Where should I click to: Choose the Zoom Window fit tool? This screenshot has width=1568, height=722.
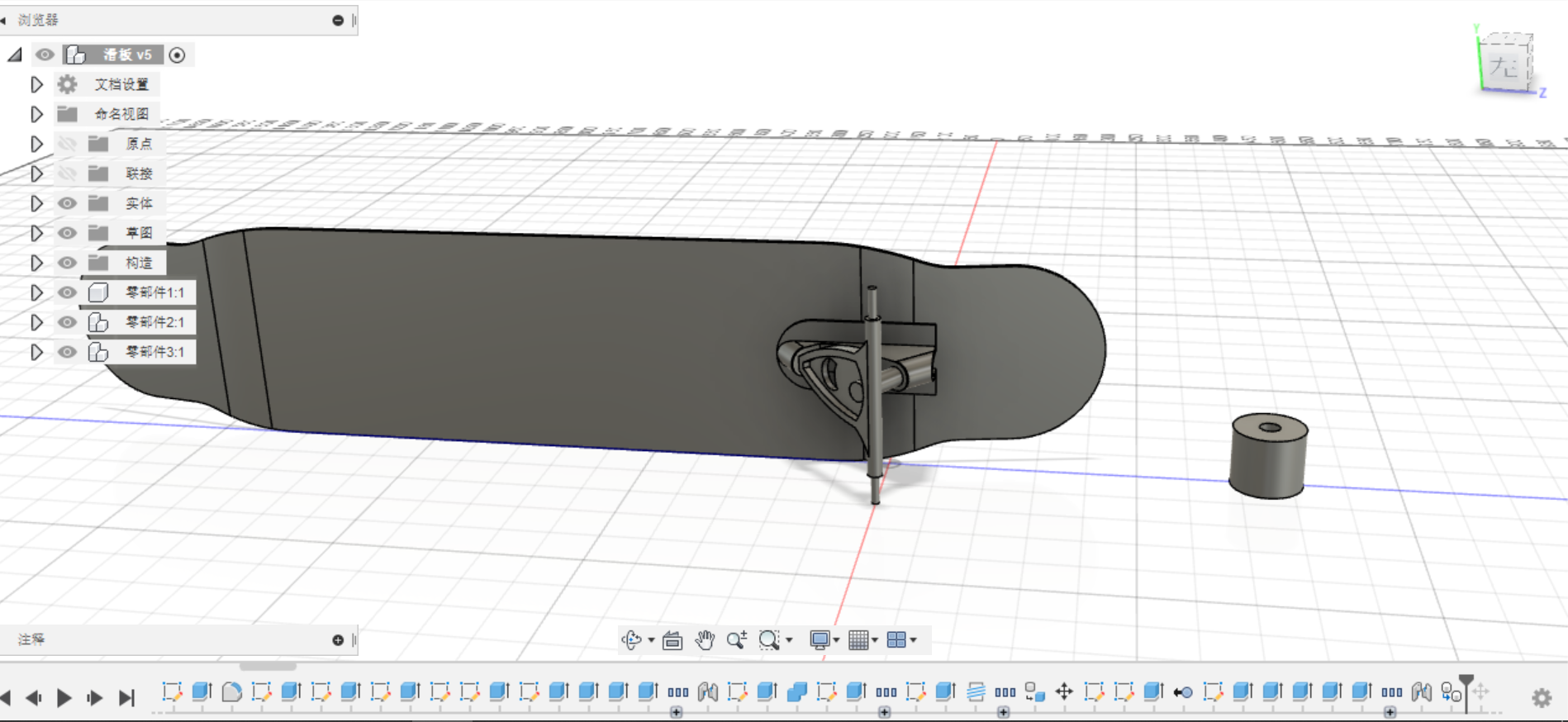click(x=769, y=640)
